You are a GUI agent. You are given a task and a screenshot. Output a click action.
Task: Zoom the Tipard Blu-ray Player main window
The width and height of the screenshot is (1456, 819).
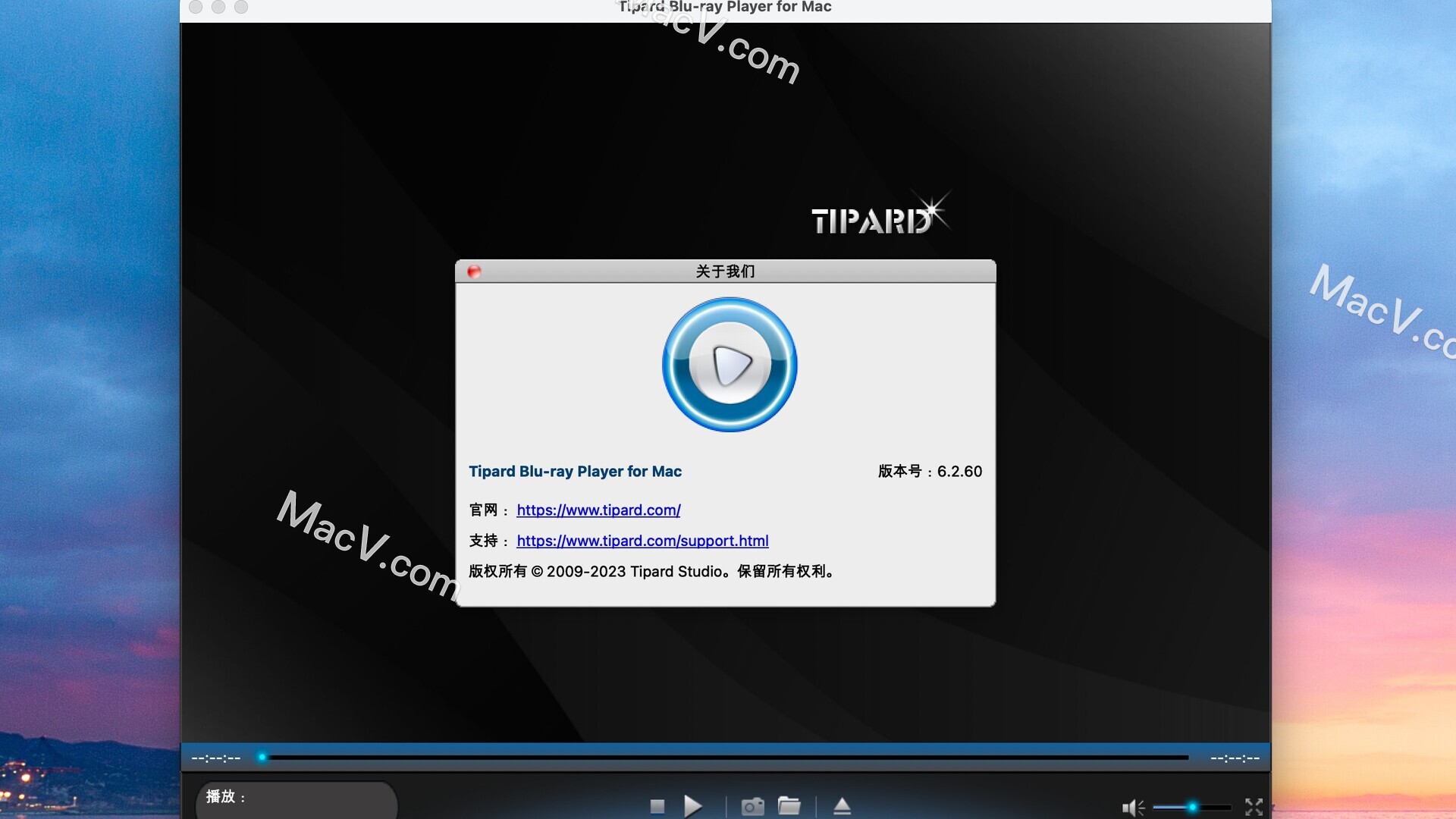[241, 7]
